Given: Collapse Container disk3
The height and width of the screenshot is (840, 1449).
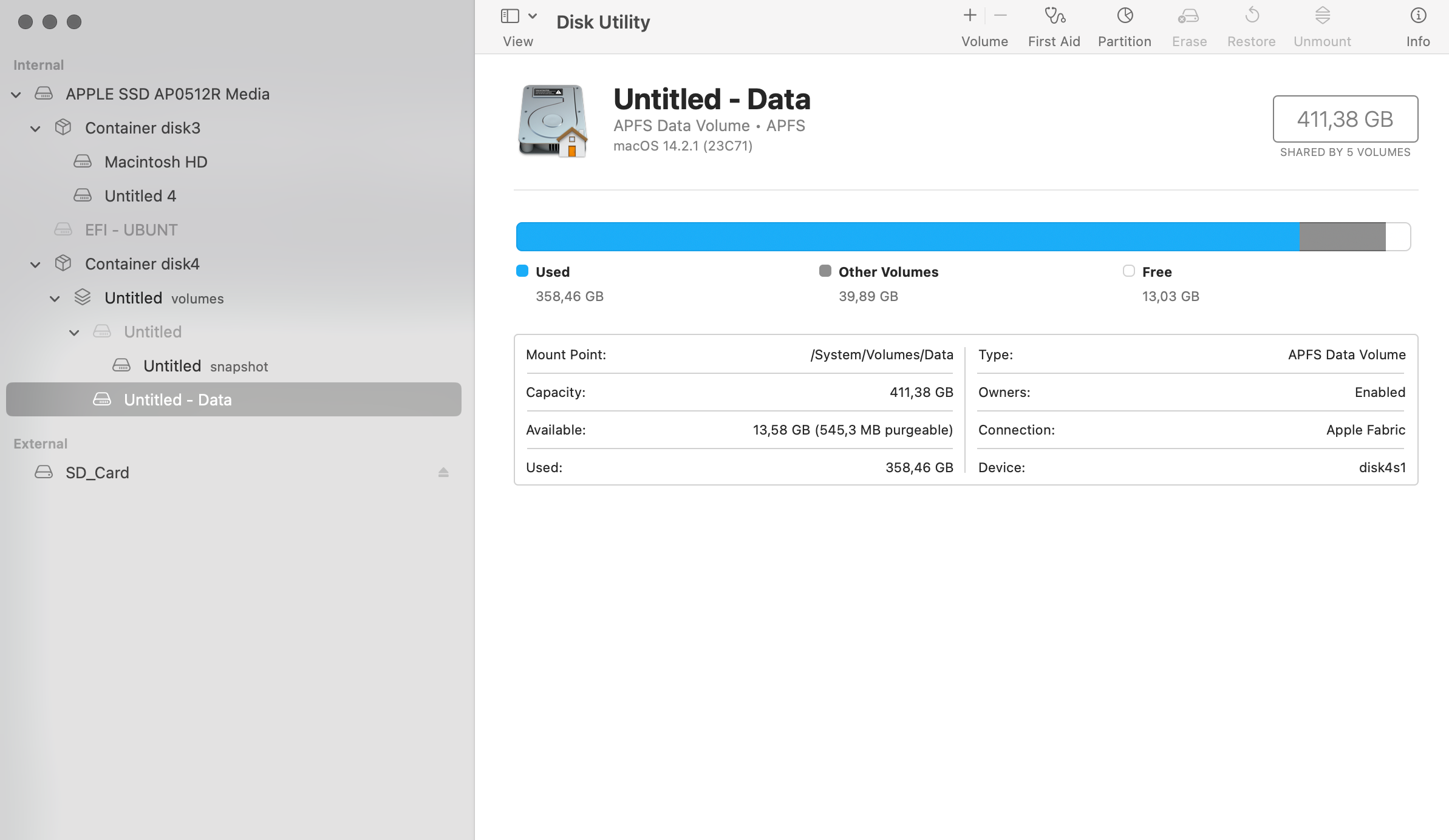Looking at the screenshot, I should 36,129.
